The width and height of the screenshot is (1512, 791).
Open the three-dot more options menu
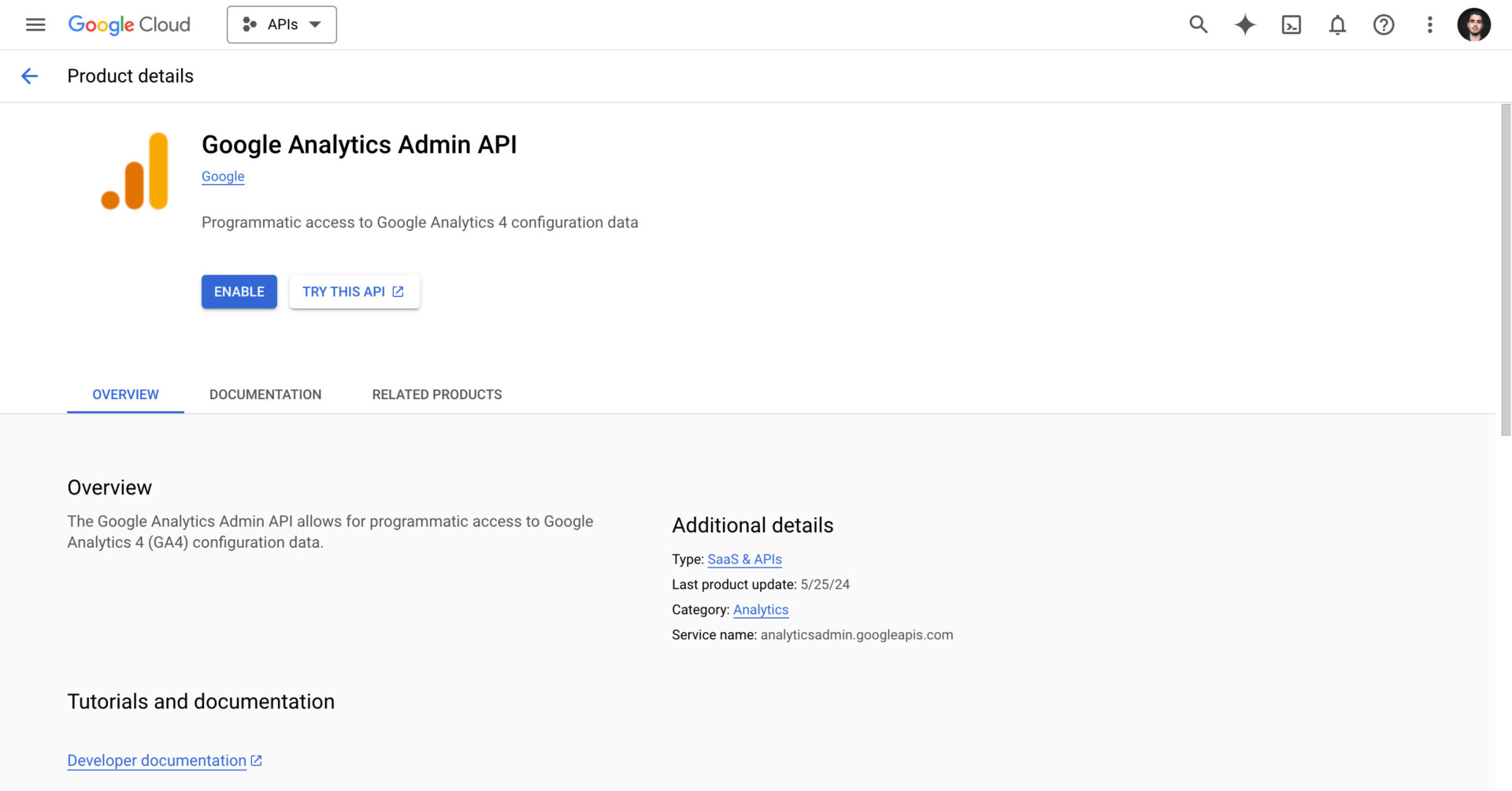tap(1429, 24)
